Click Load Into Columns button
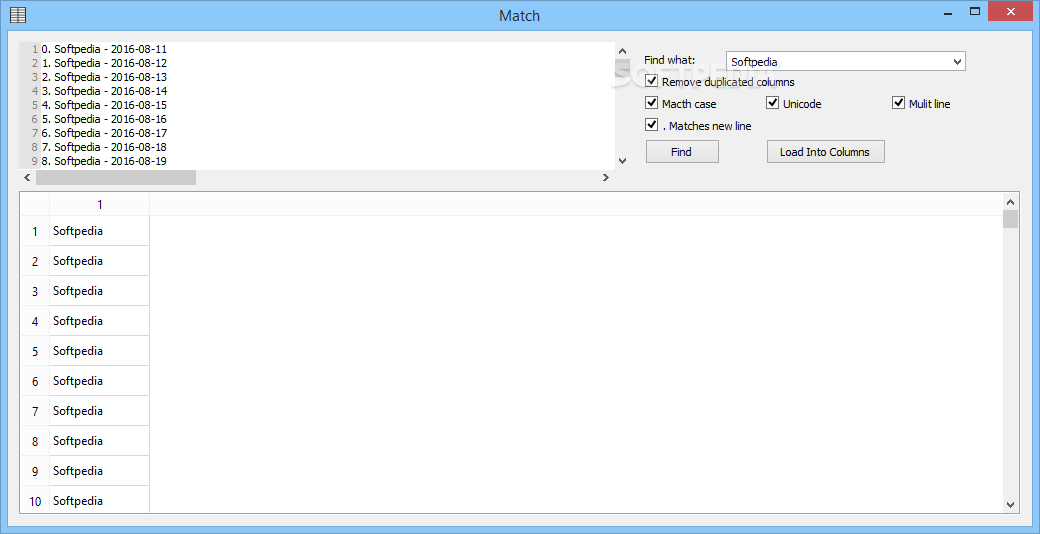 point(825,152)
